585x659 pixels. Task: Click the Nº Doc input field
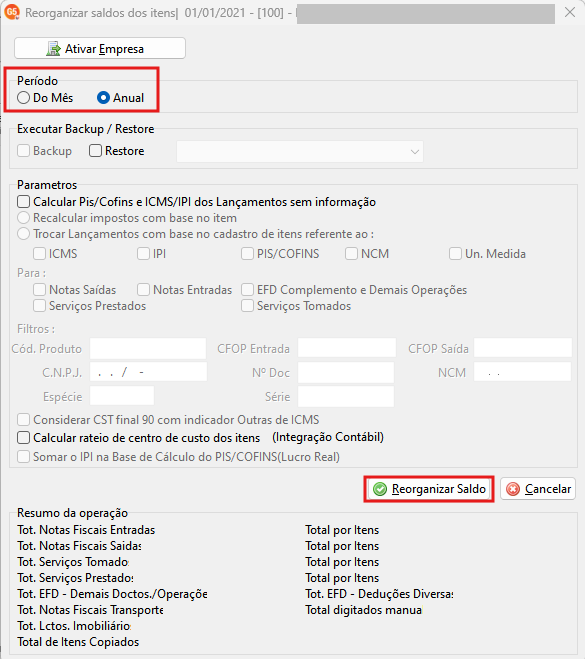pyautogui.click(x=346, y=372)
